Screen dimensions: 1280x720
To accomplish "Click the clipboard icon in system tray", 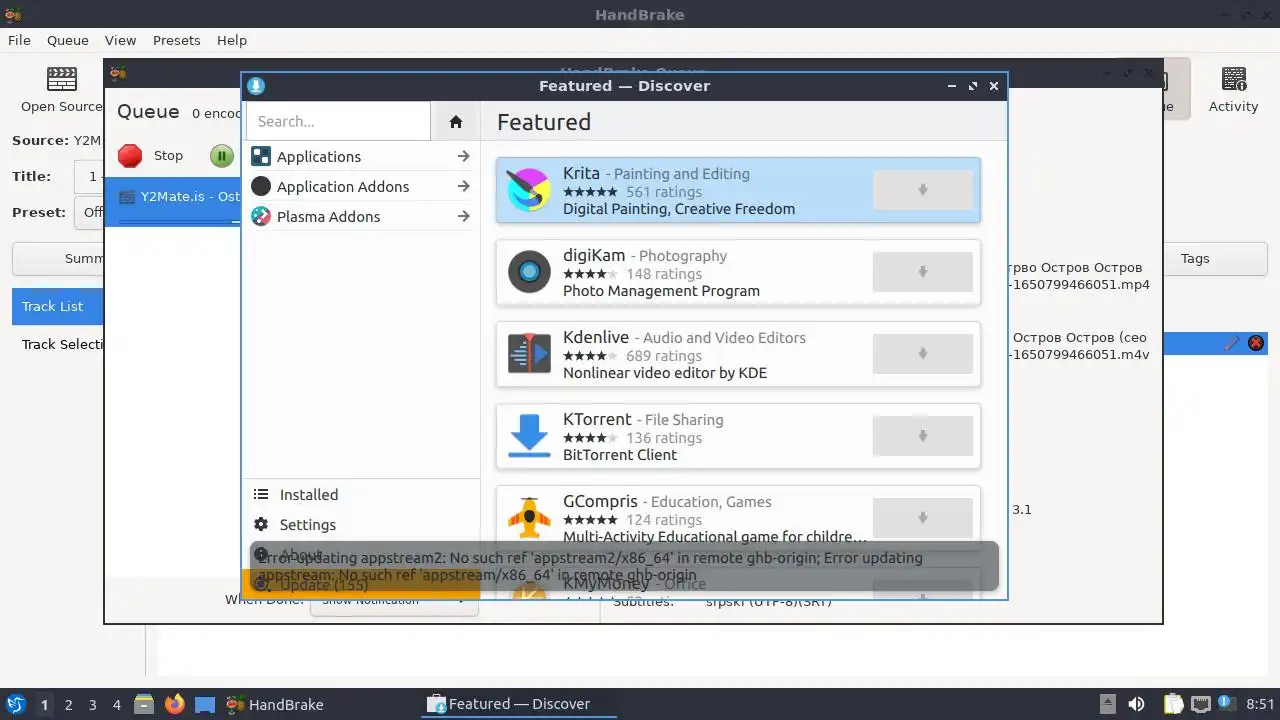I will (x=1173, y=704).
